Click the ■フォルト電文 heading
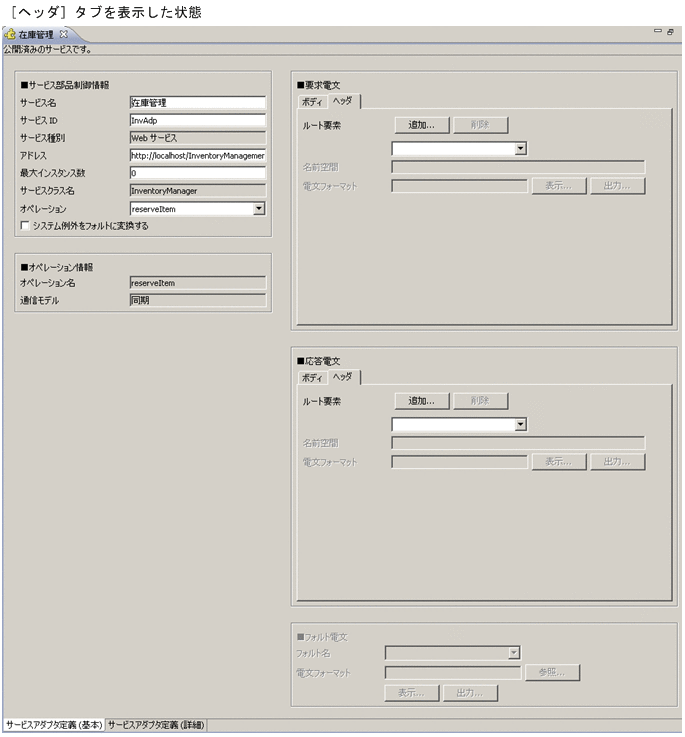 (x=322, y=637)
